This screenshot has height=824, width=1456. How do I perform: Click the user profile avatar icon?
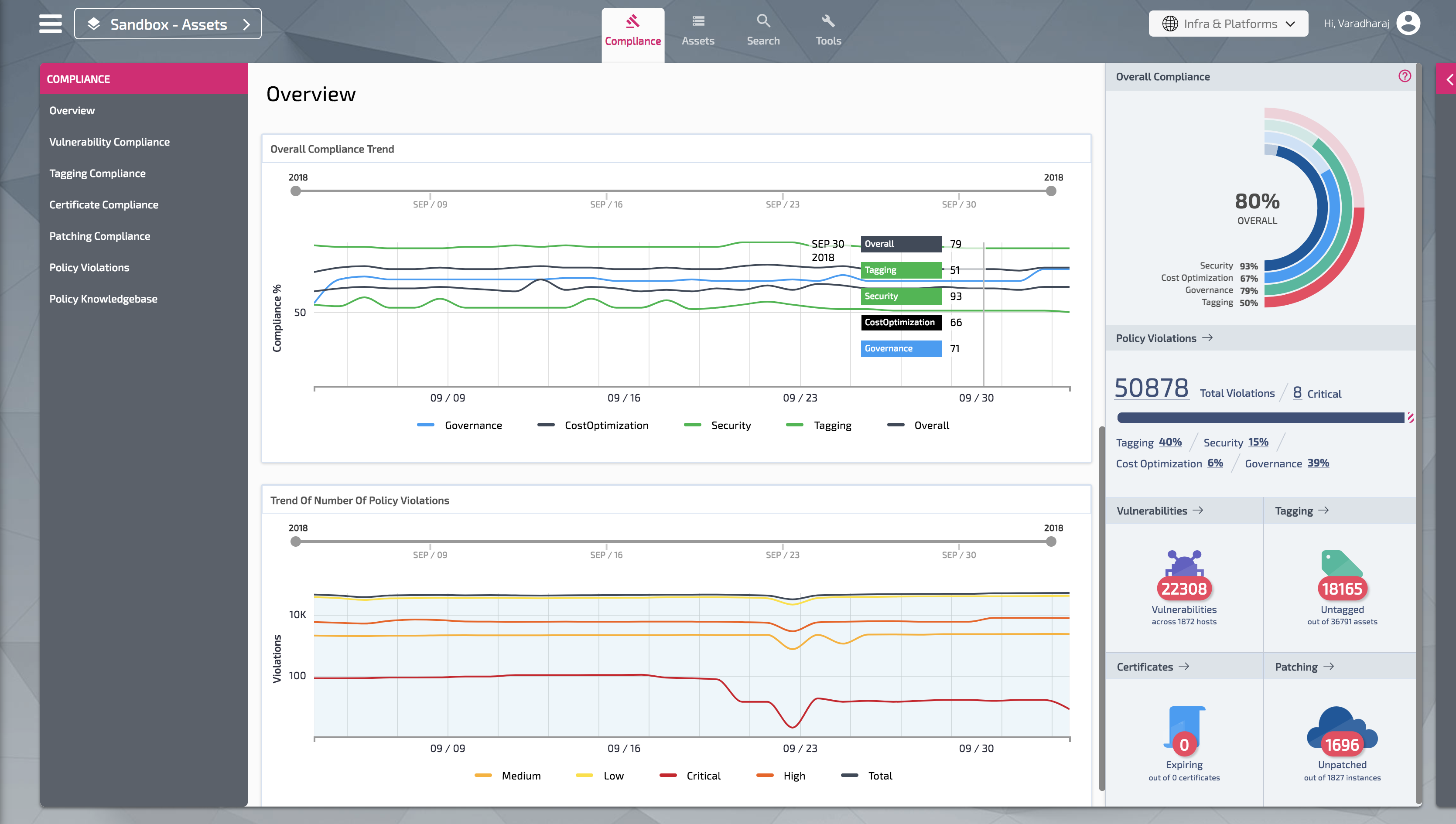[1408, 24]
